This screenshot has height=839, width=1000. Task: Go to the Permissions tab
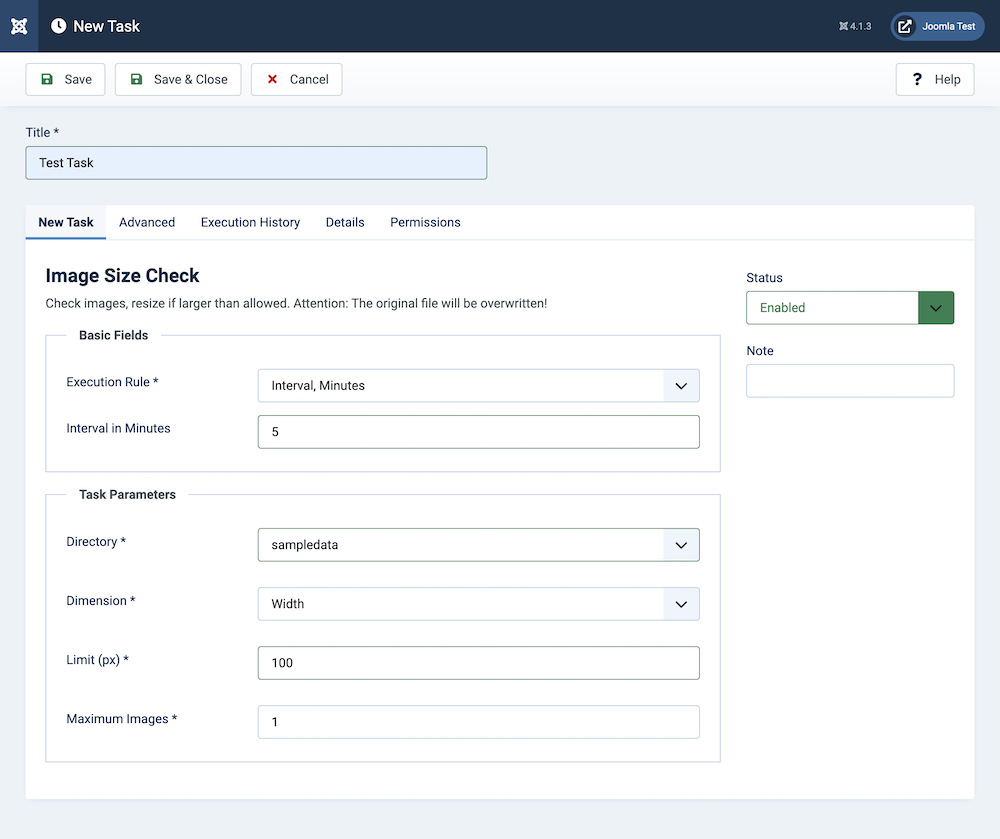coord(425,222)
